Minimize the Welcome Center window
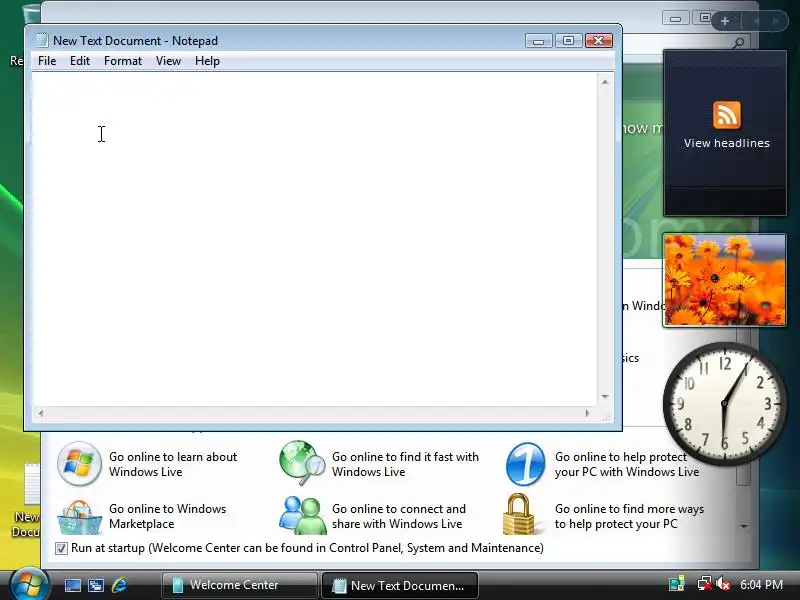The height and width of the screenshot is (600, 800). 676,19
